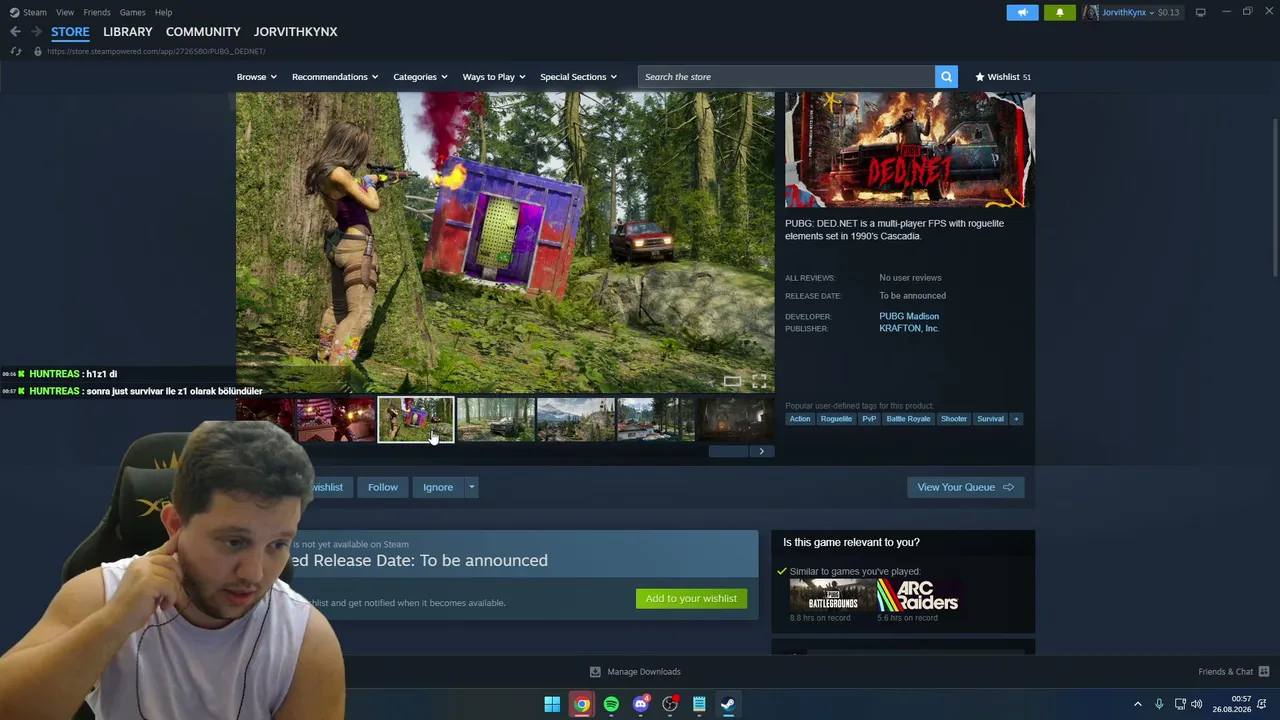
Task: Click the Steam taskbar icon
Action: coord(728,704)
